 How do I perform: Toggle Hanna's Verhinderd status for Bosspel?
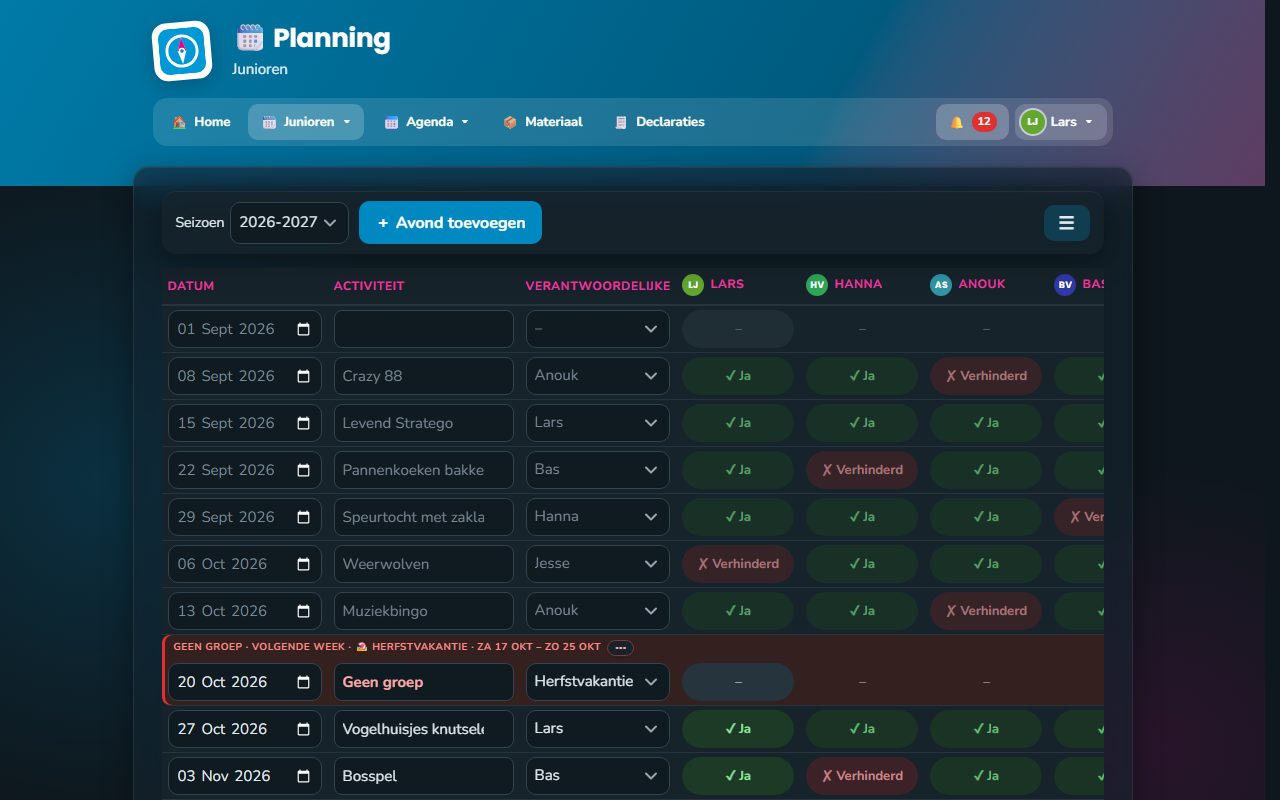click(862, 776)
